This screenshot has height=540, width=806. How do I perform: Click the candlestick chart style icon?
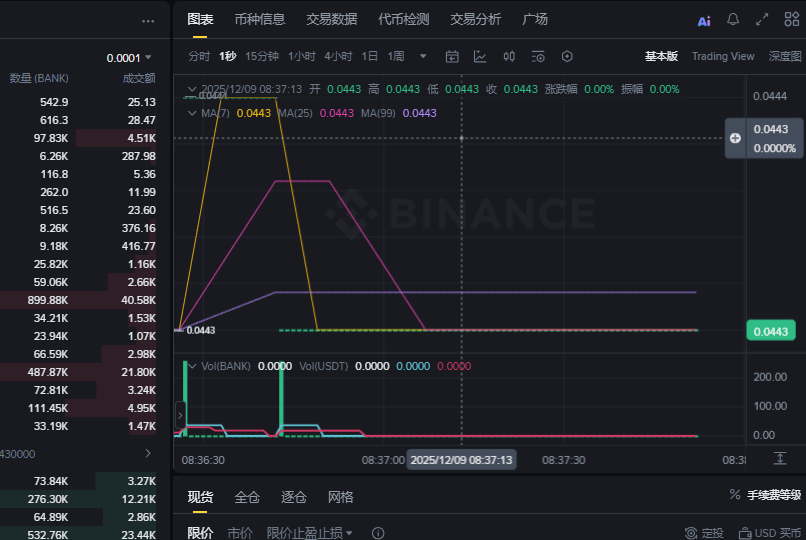coord(509,56)
